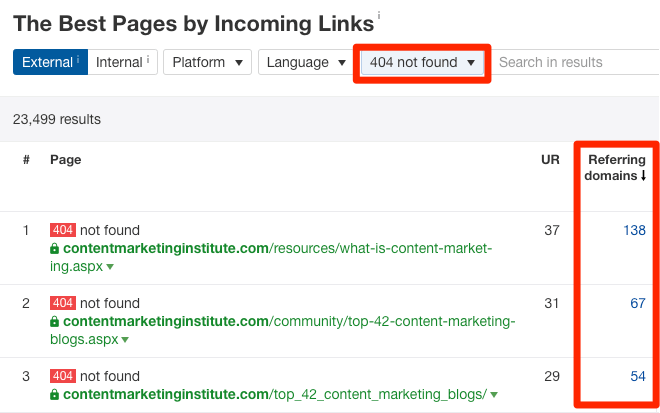Image resolution: width=660 pixels, height=413 pixels.
Task: Open the 138 referring domains link
Action: coord(634,231)
